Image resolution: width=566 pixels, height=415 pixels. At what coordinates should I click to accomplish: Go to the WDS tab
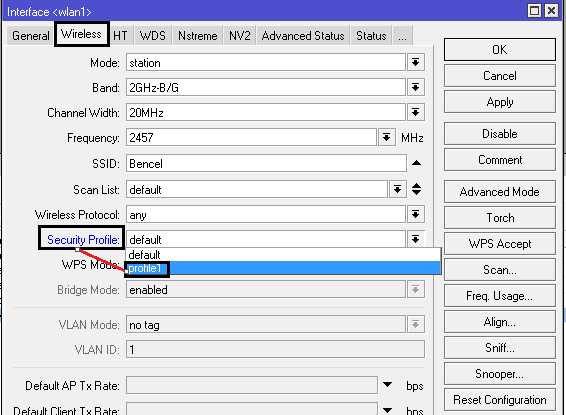click(x=152, y=35)
